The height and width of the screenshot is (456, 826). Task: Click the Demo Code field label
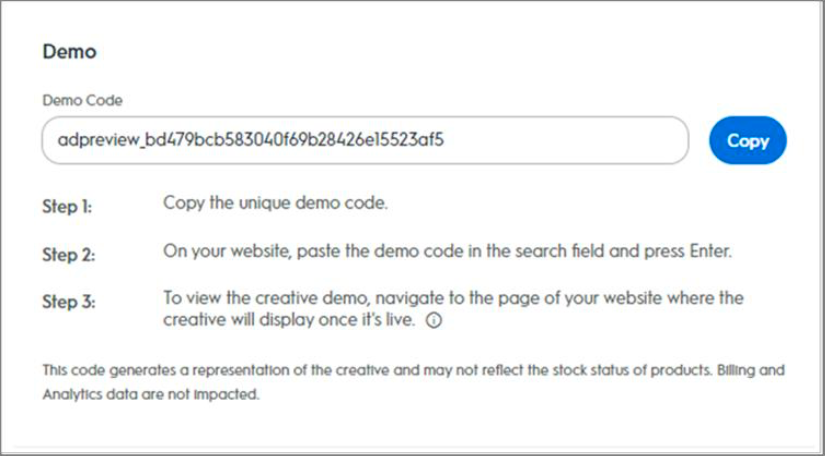tap(82, 100)
